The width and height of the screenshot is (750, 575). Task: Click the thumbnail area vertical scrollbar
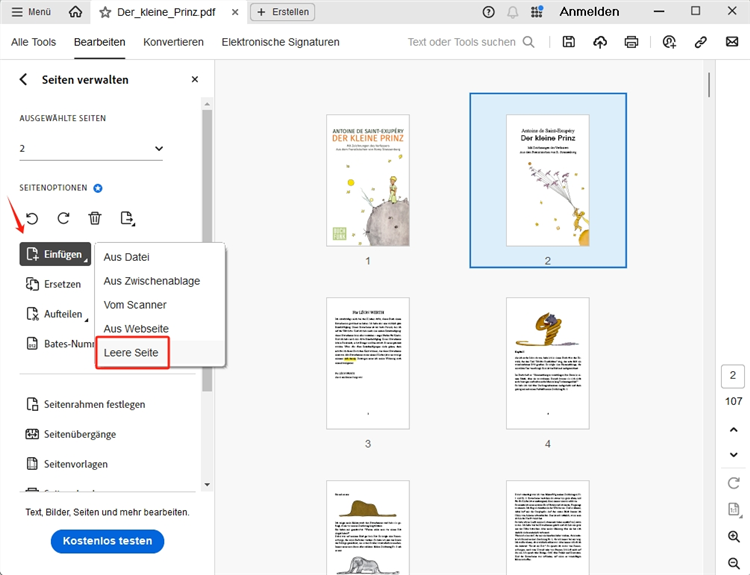point(708,85)
